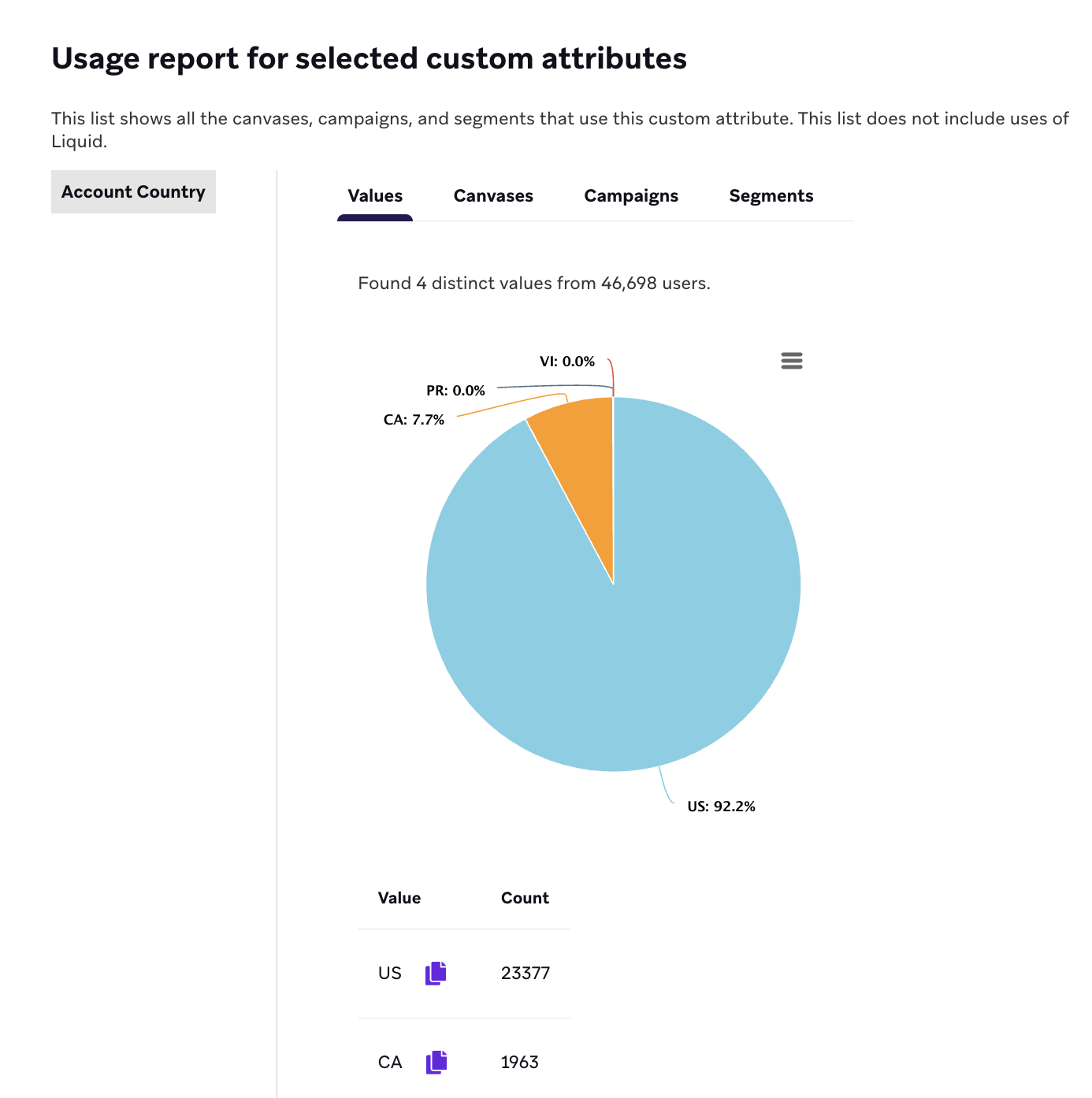Click the distinct values summary text
1092x1098 pixels.
tap(533, 283)
